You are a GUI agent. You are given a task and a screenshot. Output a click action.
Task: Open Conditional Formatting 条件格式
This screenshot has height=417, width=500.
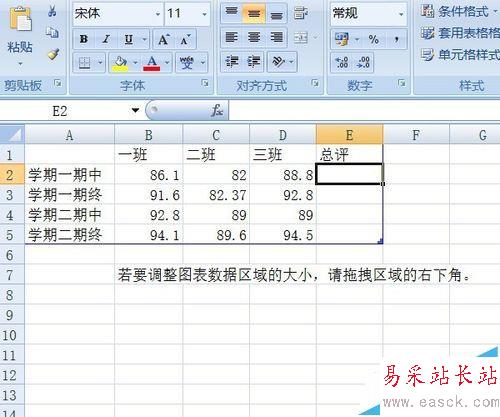(459, 11)
